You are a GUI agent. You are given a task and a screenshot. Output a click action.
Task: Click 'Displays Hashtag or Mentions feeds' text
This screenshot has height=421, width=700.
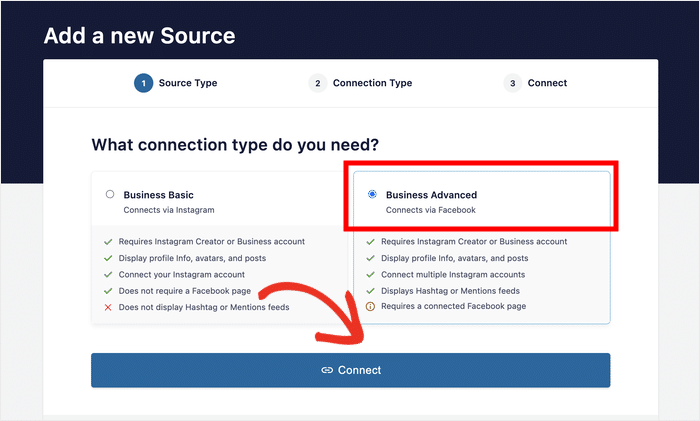(450, 291)
